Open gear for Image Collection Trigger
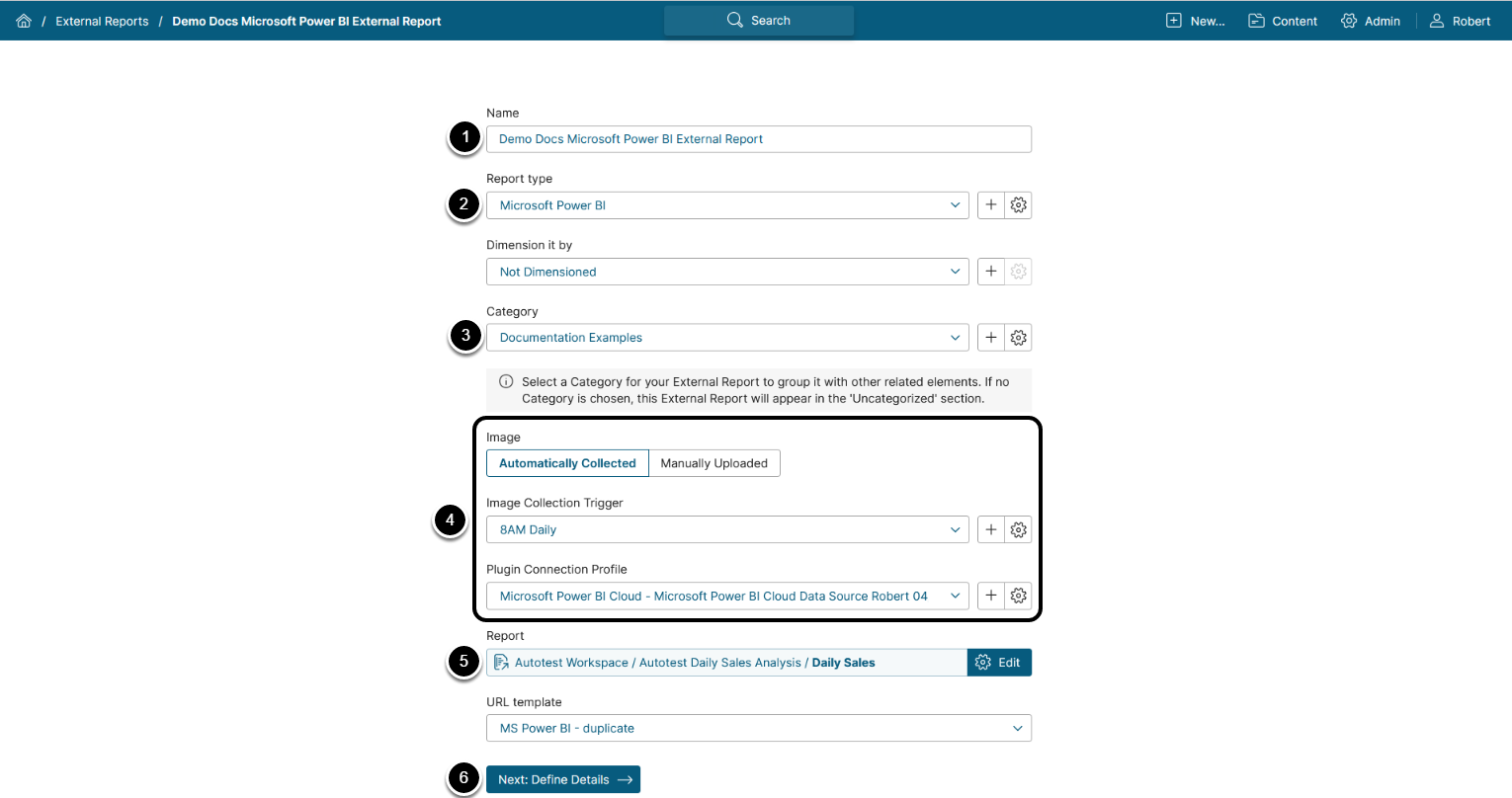1512x798 pixels. (1019, 530)
